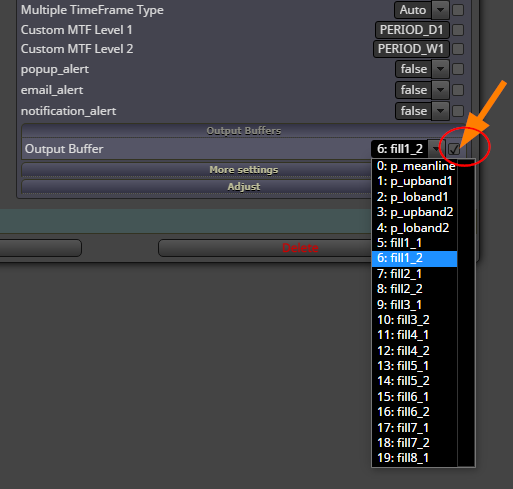Choose the 14: fill5_2 option
Viewport: 513px width, 489px height.
coord(414,381)
